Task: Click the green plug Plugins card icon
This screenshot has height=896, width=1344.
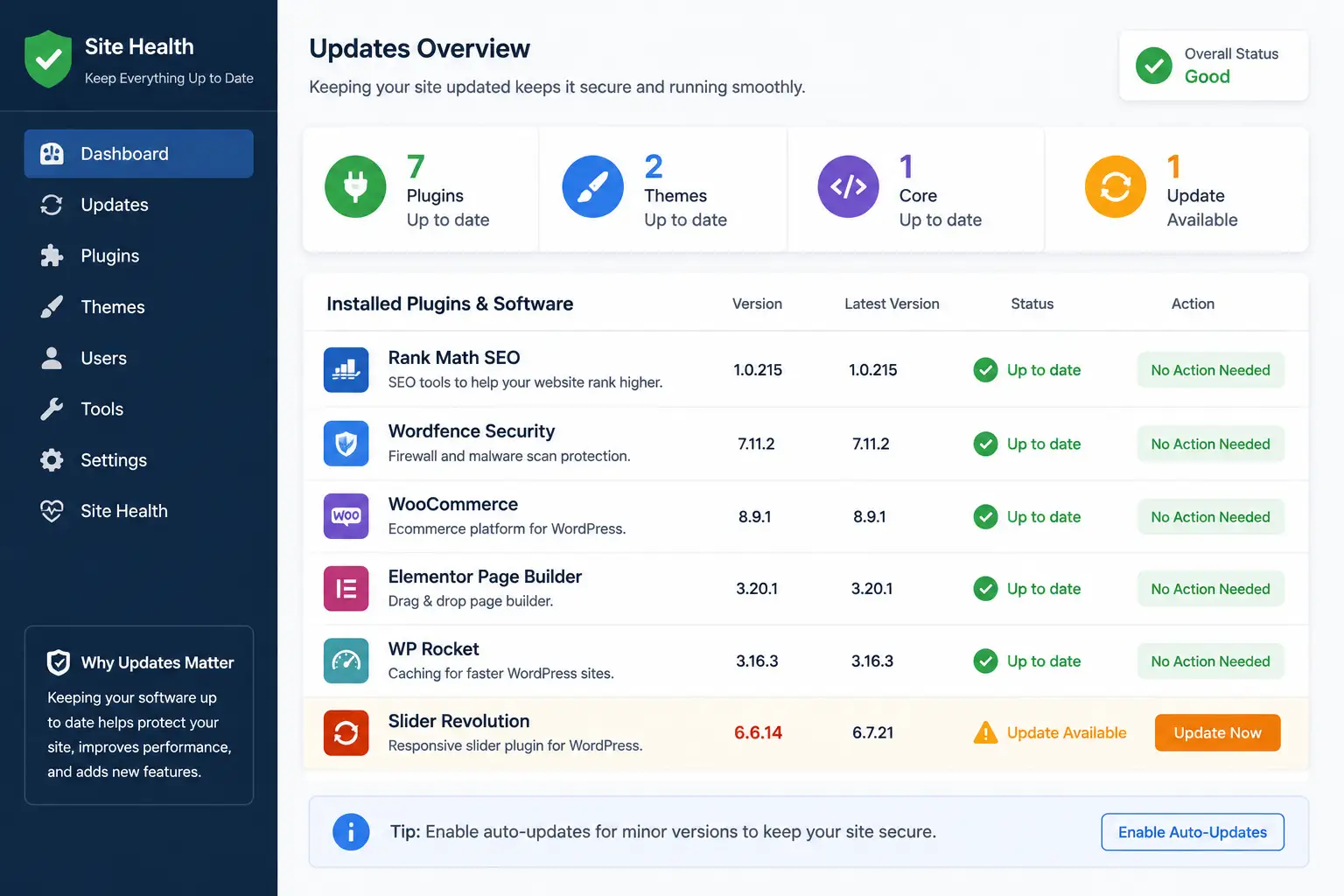Action: [355, 186]
